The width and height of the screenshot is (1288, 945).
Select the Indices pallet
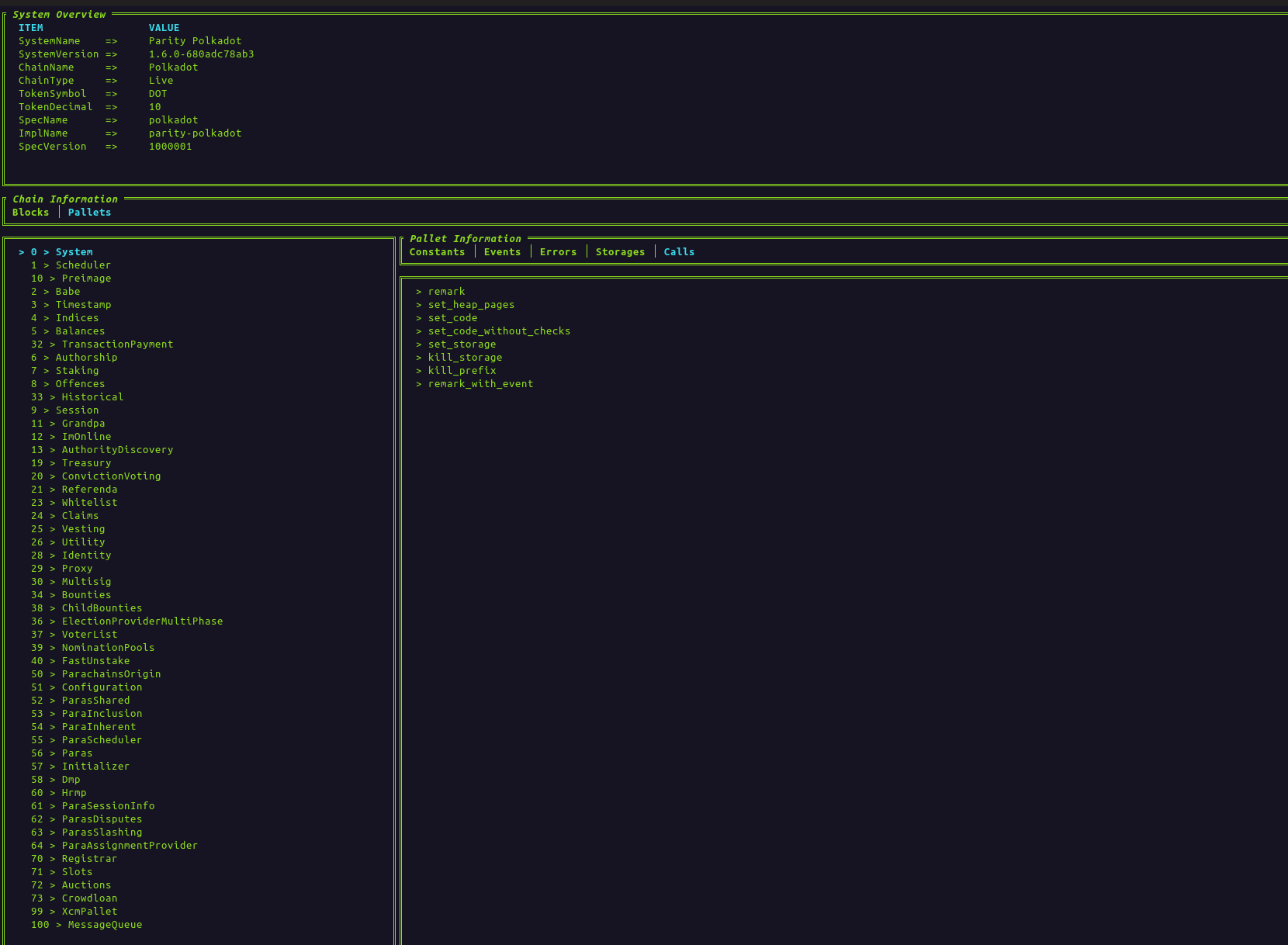[x=64, y=318]
